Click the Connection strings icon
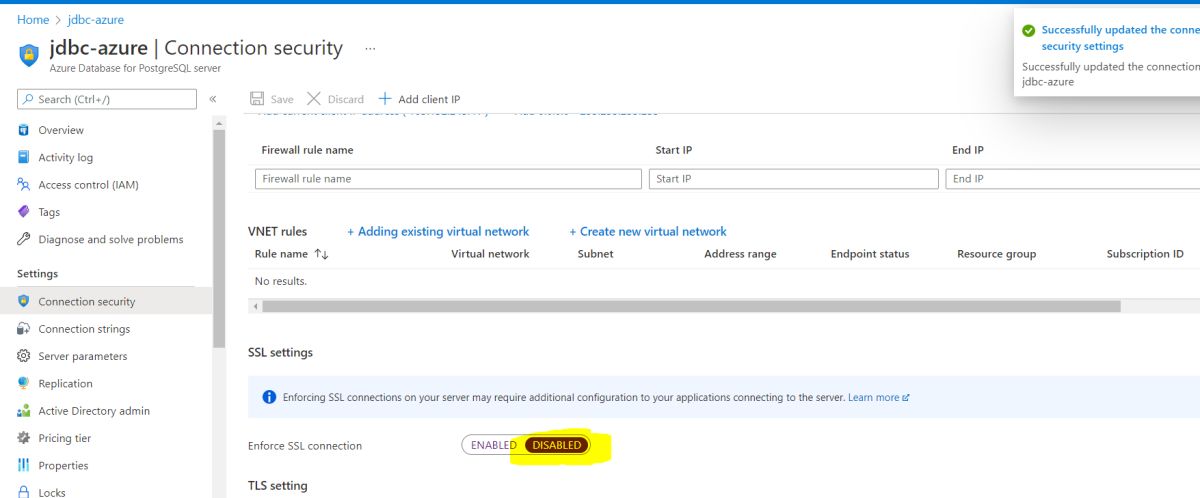The width and height of the screenshot is (1200, 498). pyautogui.click(x=24, y=329)
